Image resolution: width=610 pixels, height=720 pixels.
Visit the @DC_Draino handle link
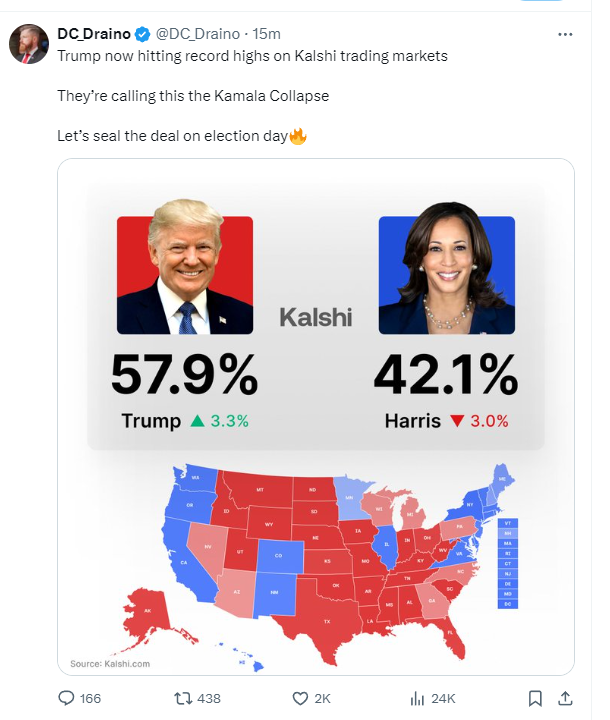pyautogui.click(x=198, y=34)
